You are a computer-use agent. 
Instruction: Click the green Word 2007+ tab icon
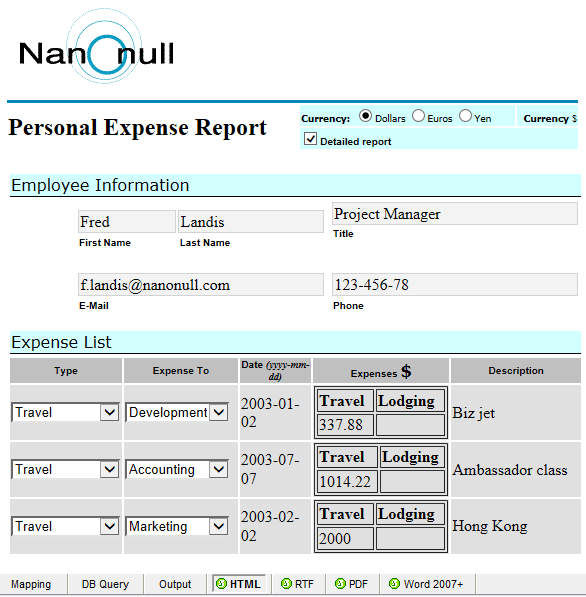(395, 583)
